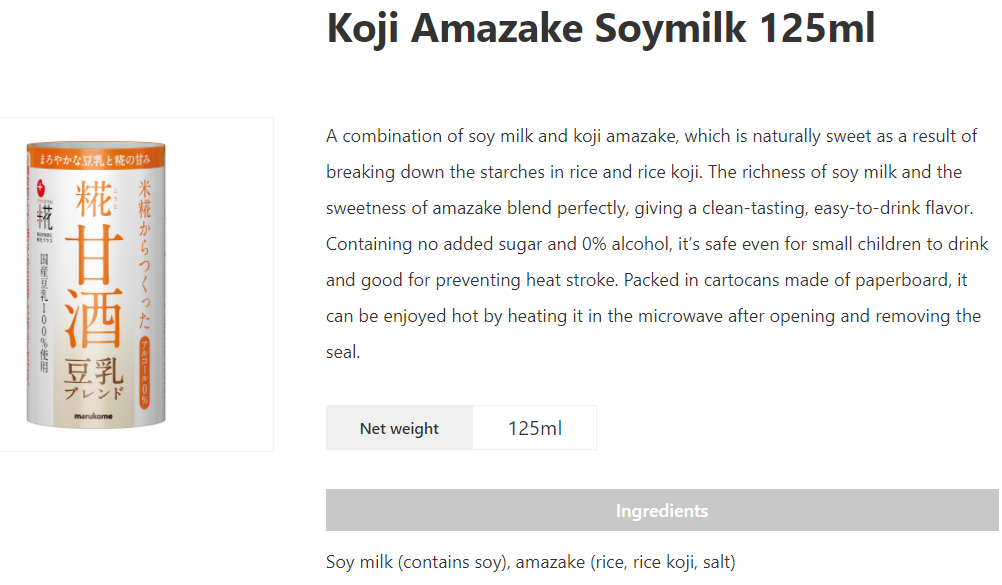This screenshot has height=585, width=1002.
Task: Click the marukome logo on the can
Action: (93, 416)
